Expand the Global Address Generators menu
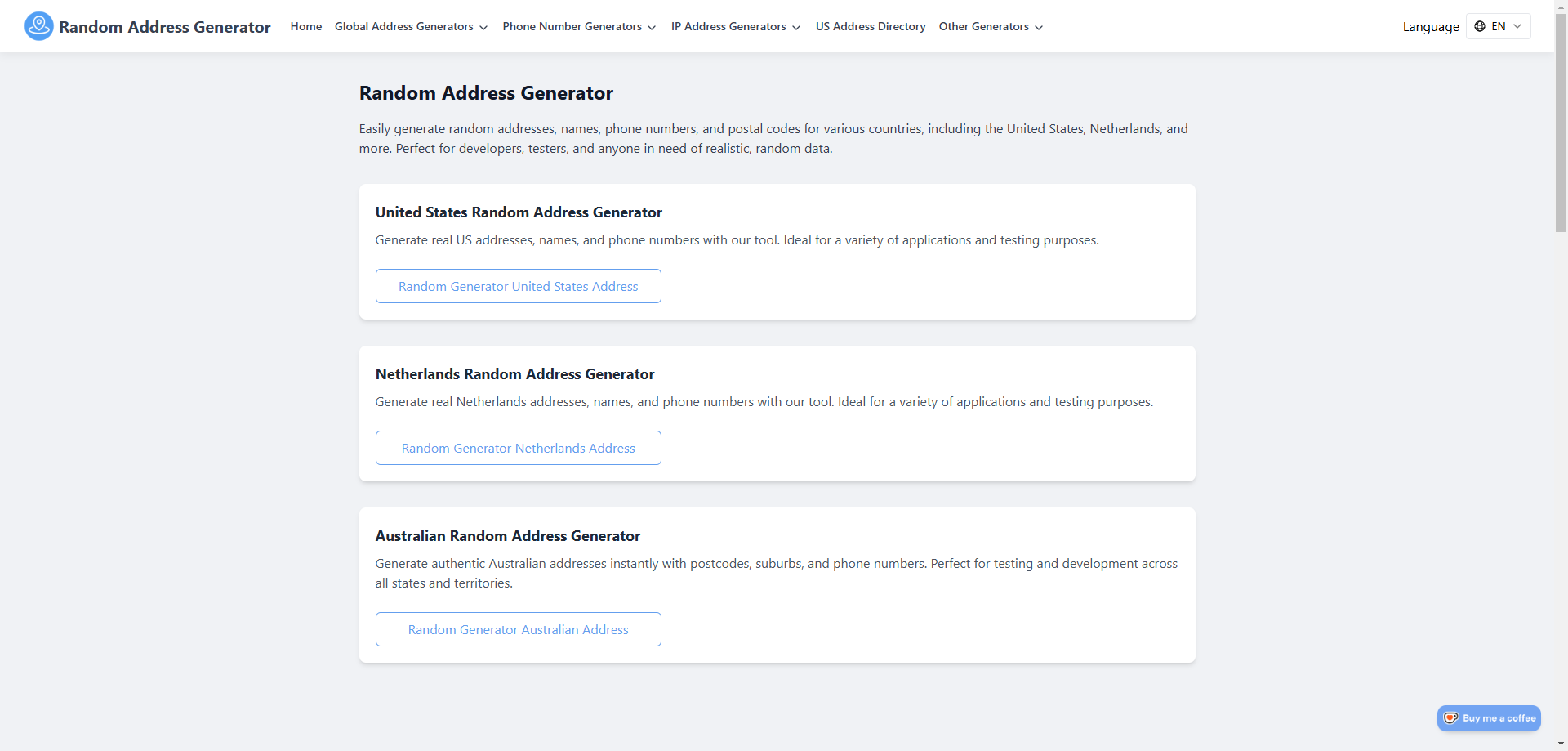The image size is (1568, 751). (411, 26)
